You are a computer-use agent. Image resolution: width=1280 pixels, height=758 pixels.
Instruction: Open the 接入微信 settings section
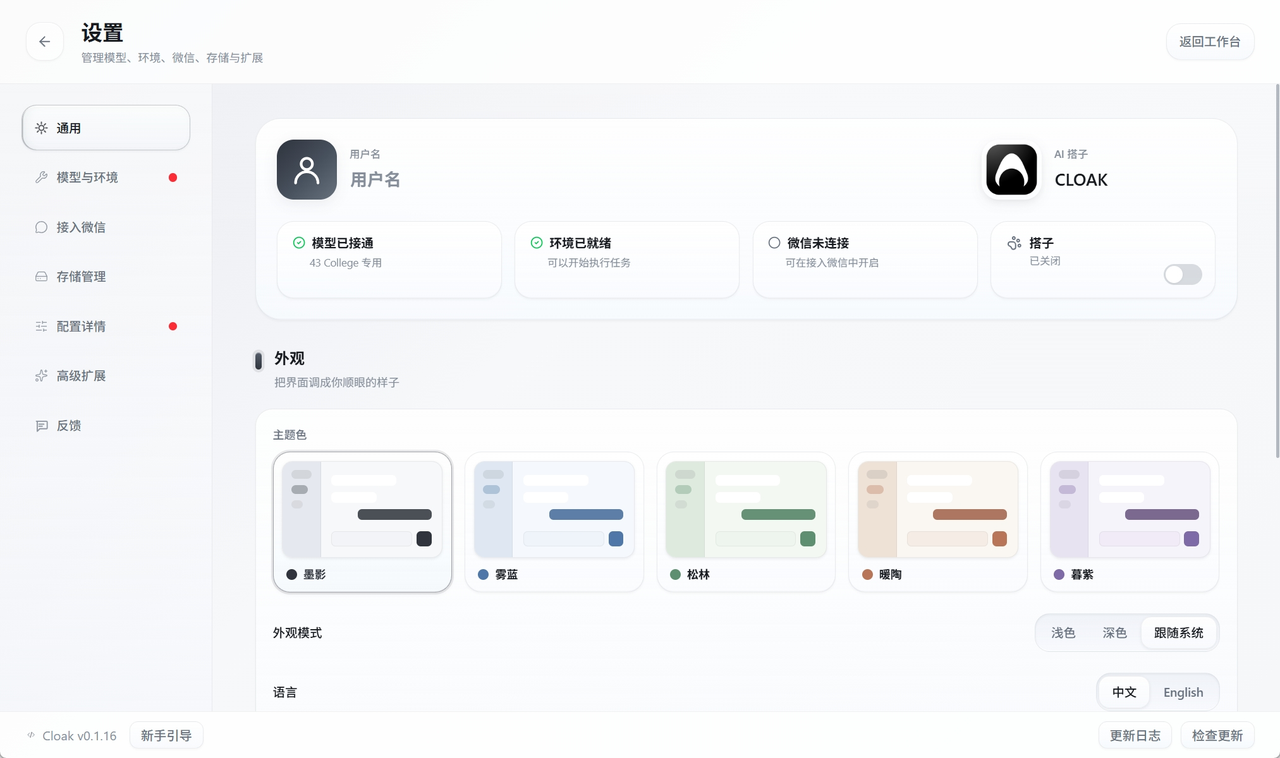coord(106,227)
